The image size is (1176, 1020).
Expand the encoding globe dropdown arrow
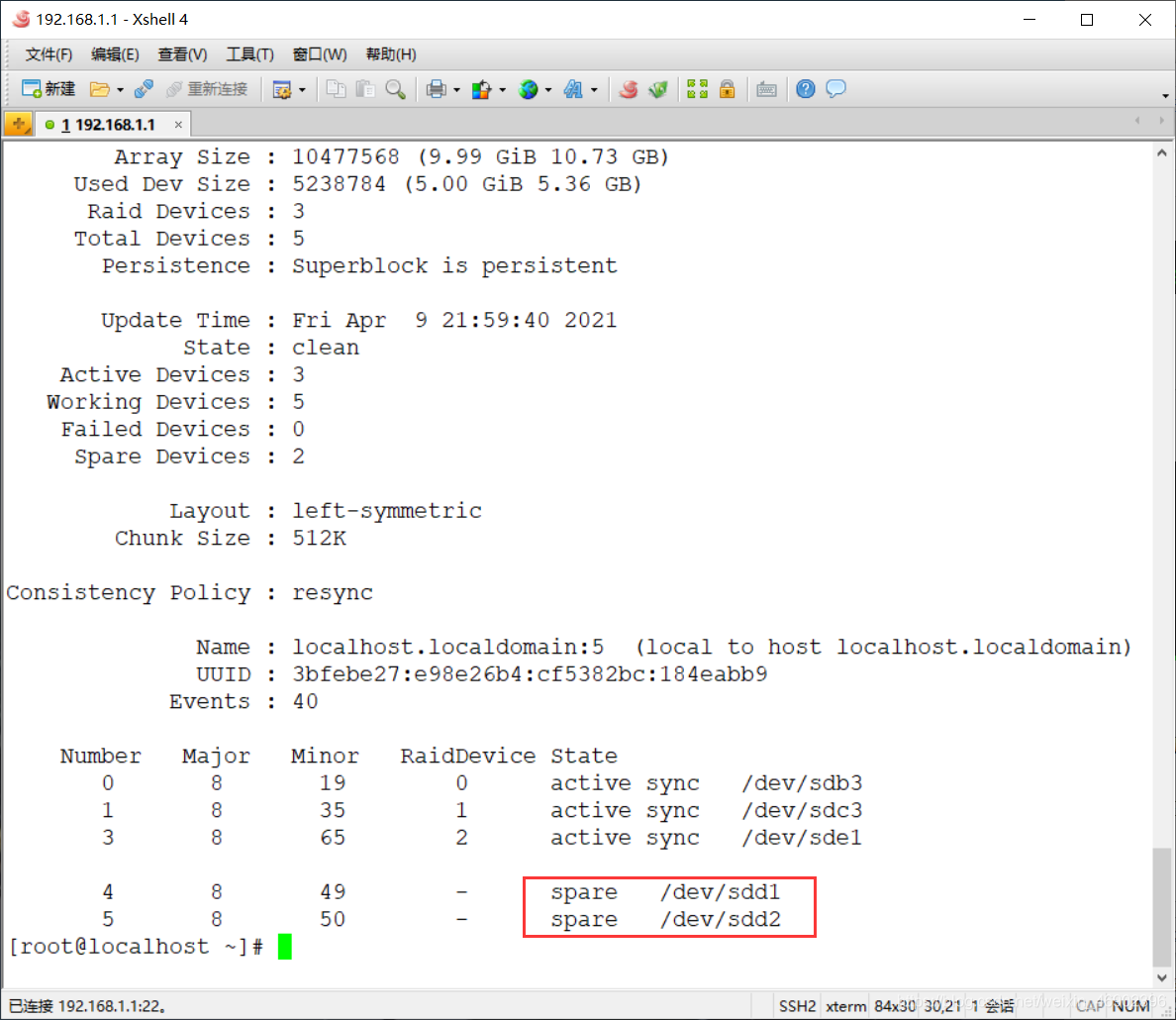point(548,90)
